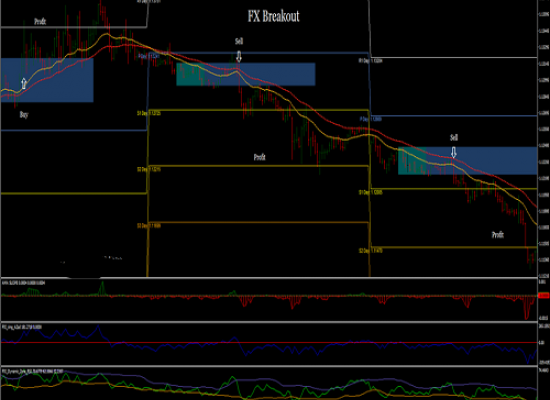Screen dimensions: 550x400
Task: Click the blue RSI indicator label text
Action: tap(22, 327)
